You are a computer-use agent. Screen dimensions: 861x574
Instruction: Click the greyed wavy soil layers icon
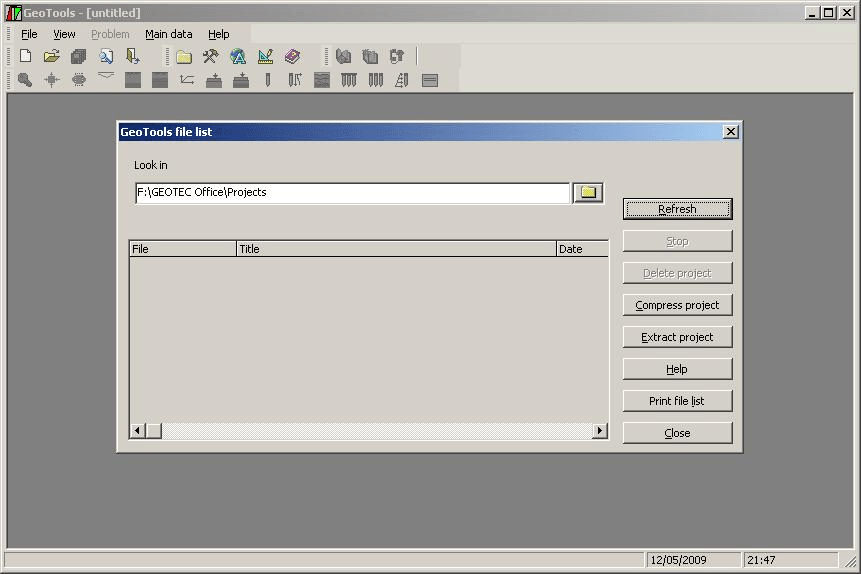click(322, 80)
